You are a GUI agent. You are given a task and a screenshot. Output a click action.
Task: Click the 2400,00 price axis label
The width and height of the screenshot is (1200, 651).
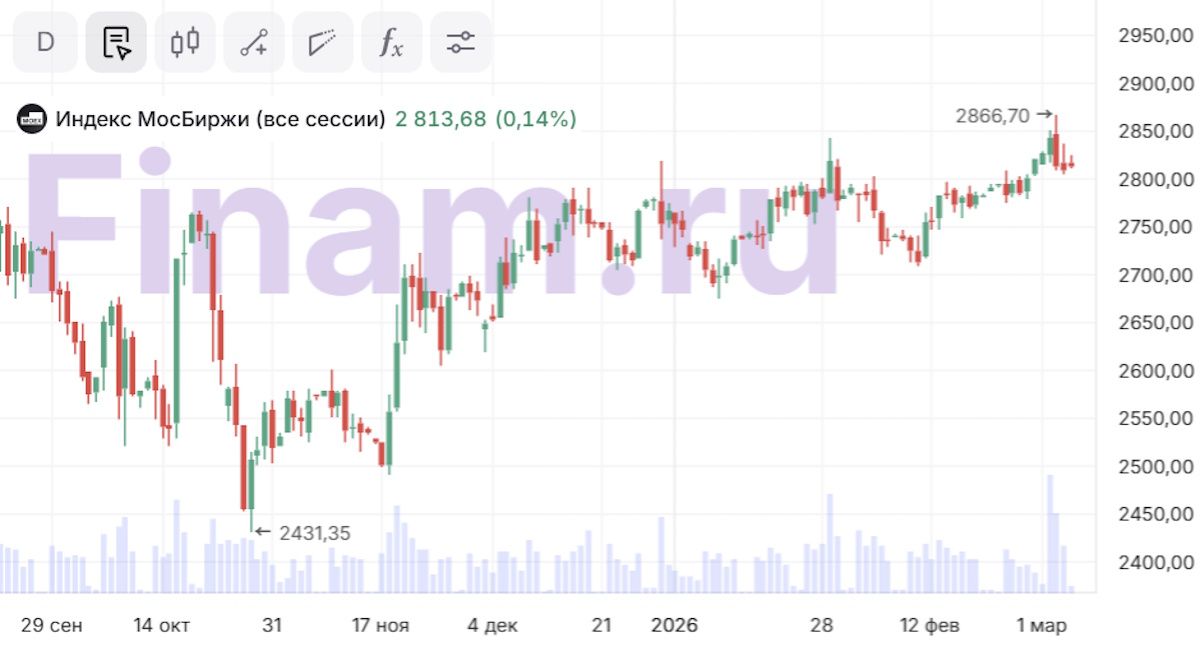click(1154, 563)
